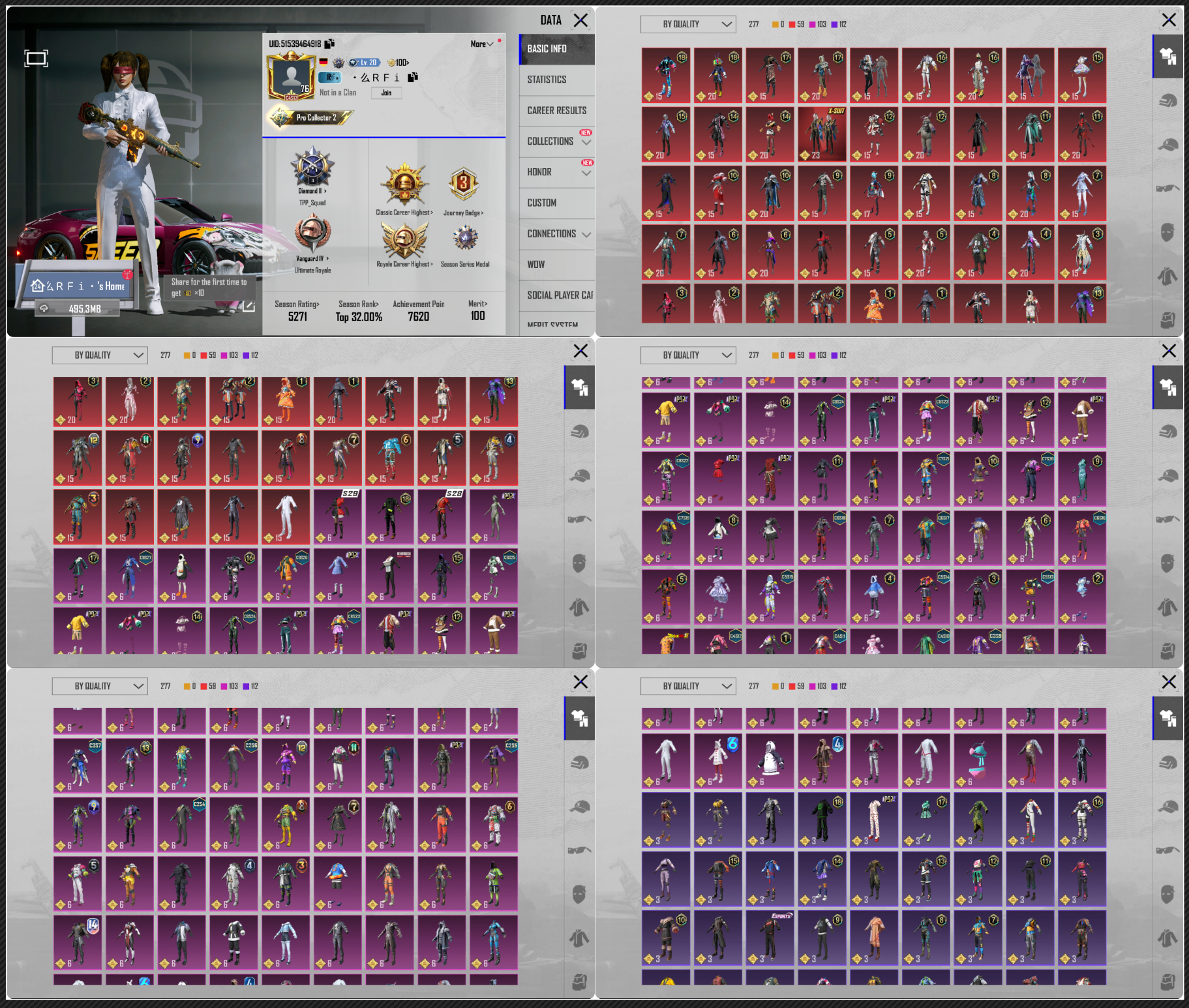This screenshot has height=1008, width=1189.
Task: Expand the More menu on the profile card
Action: [x=483, y=44]
